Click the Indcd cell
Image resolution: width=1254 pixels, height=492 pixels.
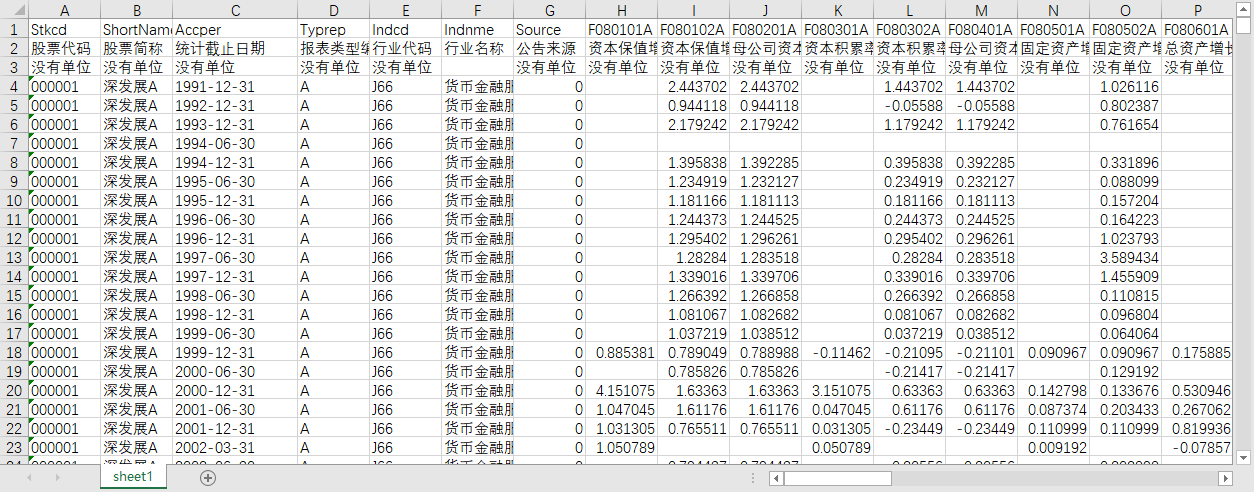405,30
